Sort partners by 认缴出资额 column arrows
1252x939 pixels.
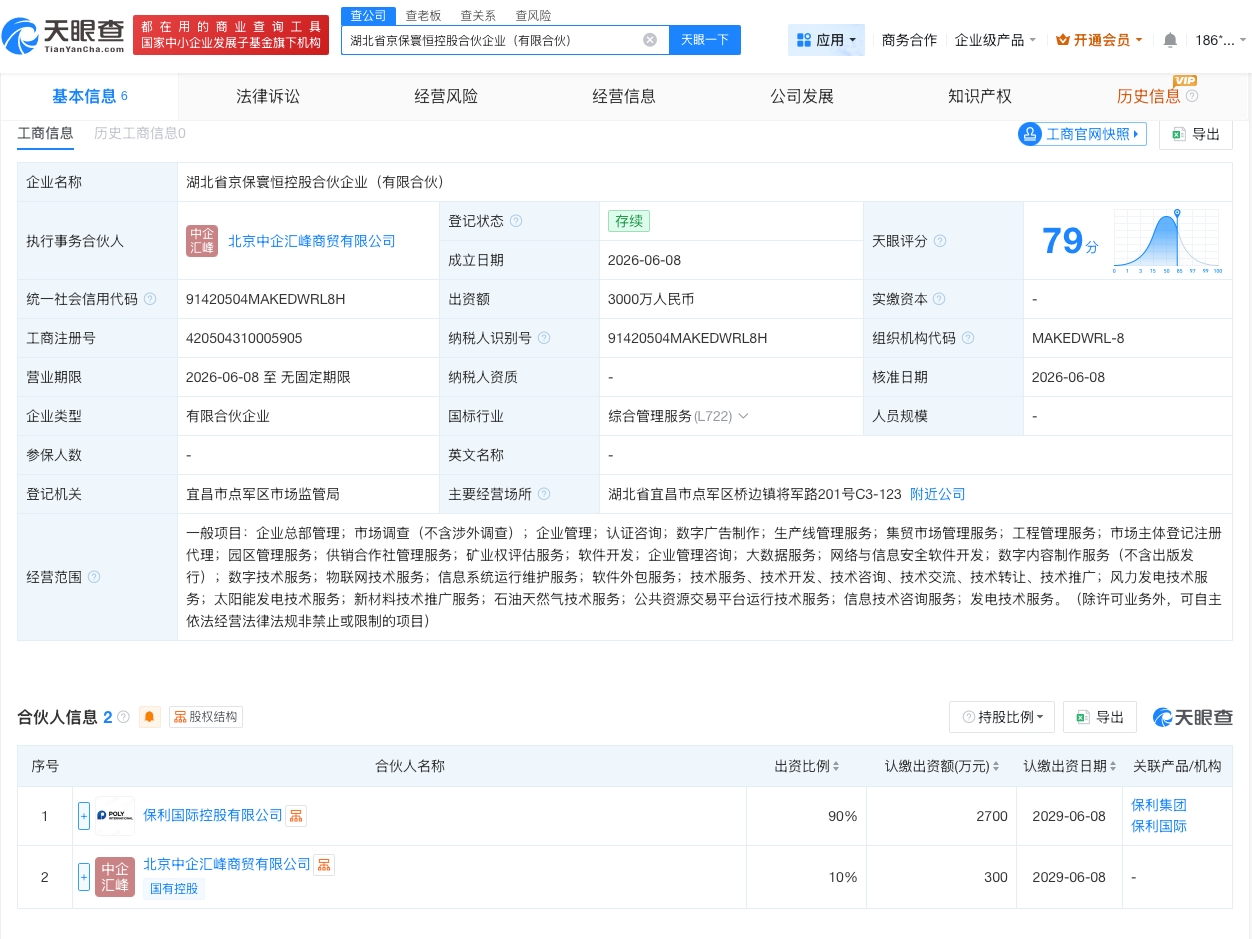pos(996,766)
